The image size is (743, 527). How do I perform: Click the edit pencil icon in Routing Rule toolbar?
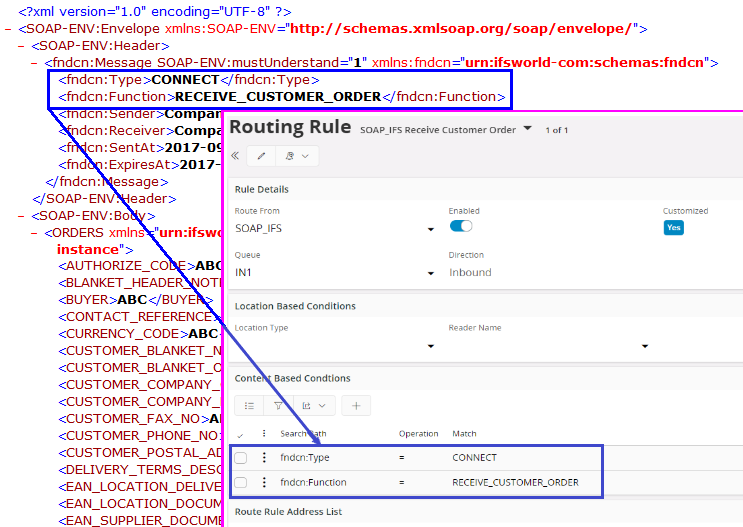[262, 156]
